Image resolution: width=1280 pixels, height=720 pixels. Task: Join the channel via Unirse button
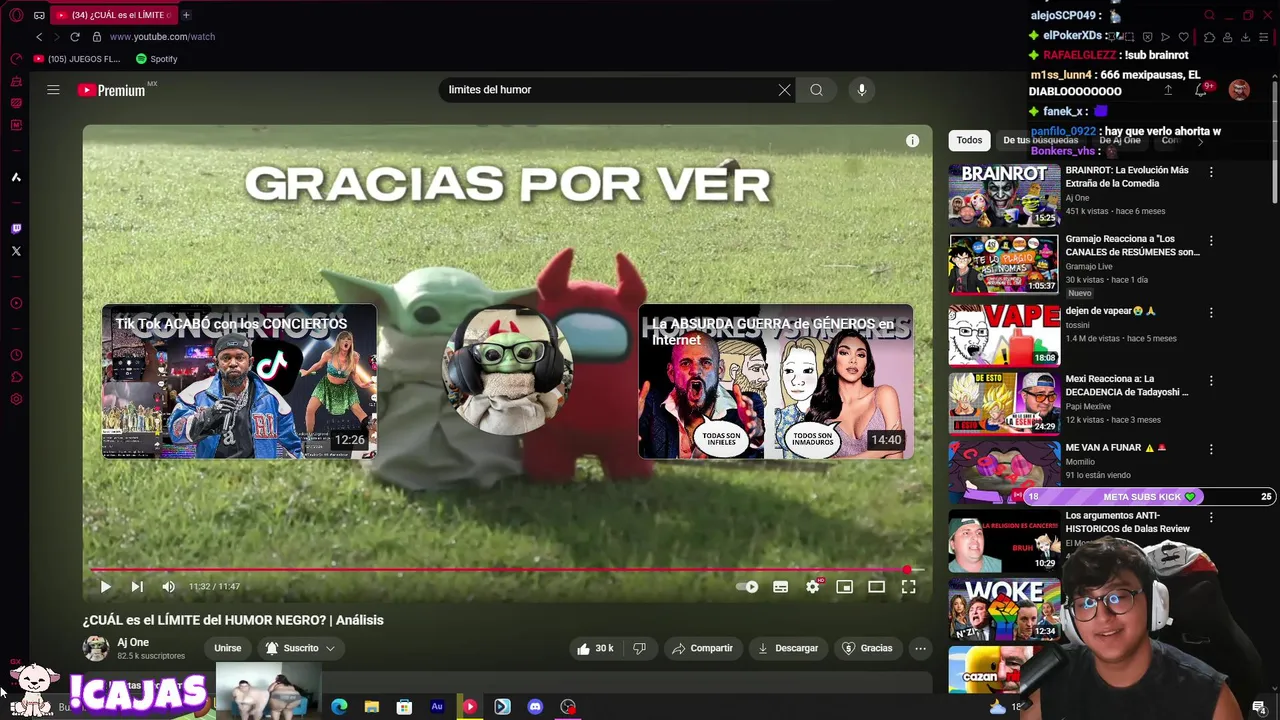point(228,648)
